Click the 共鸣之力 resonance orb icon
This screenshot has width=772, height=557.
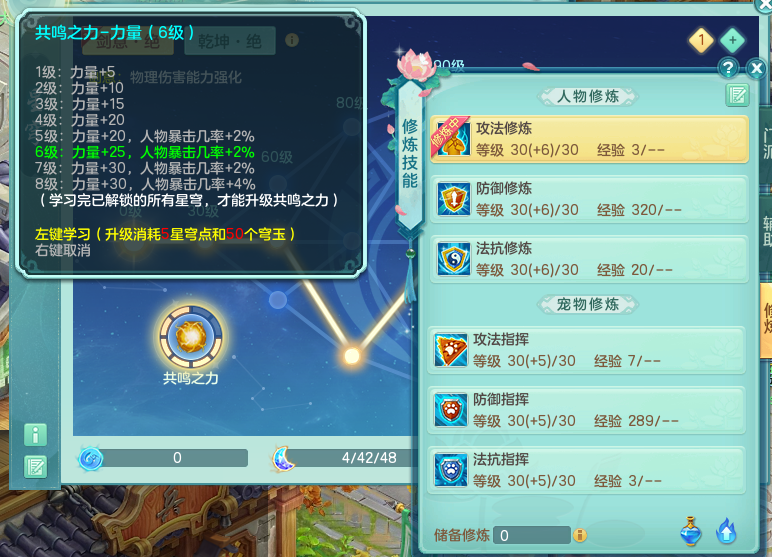coord(191,337)
